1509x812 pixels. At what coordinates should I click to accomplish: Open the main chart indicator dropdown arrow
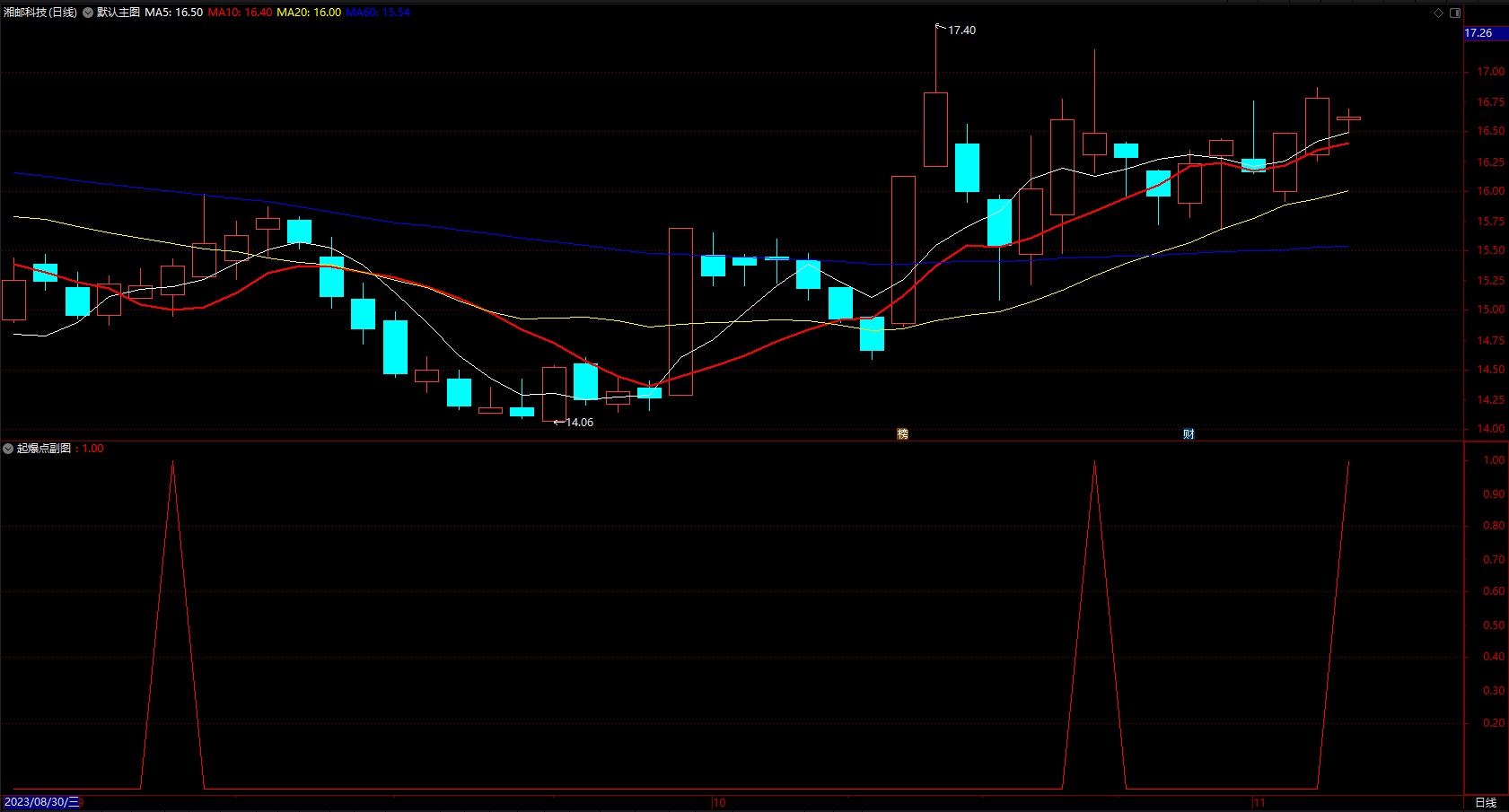pos(88,13)
